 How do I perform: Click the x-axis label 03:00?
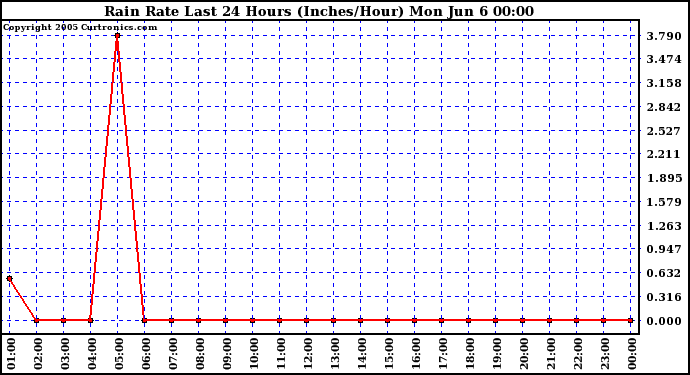click(65, 353)
